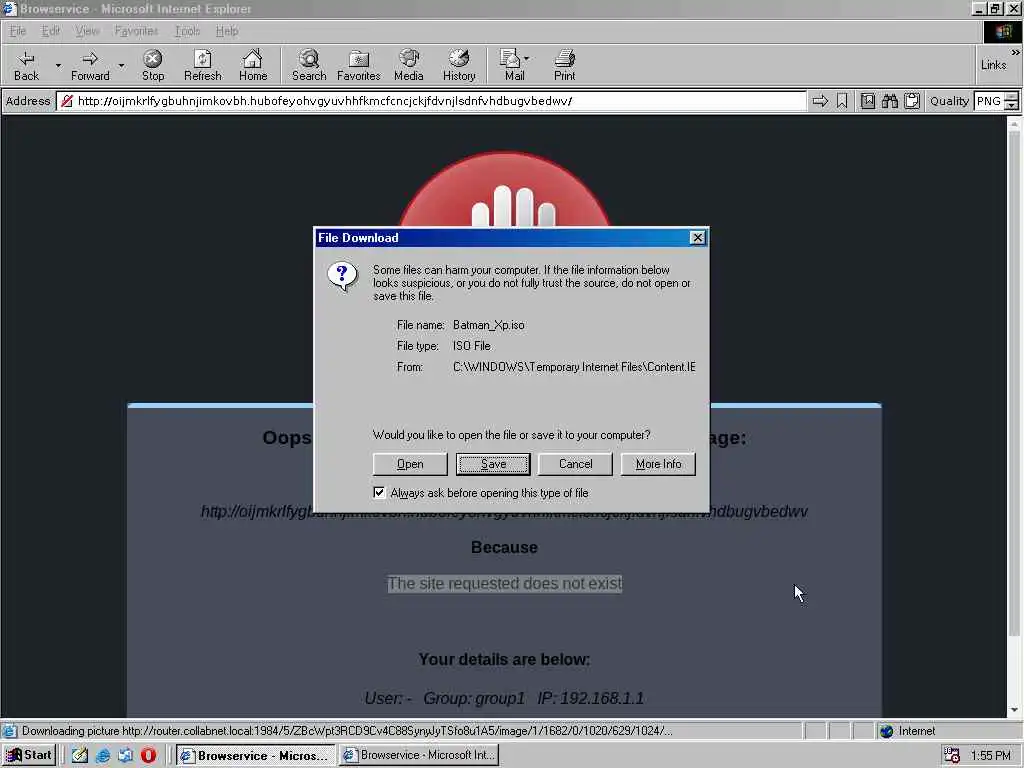Viewport: 1024px width, 768px height.
Task: Close the File Download dialog
Action: 697,238
